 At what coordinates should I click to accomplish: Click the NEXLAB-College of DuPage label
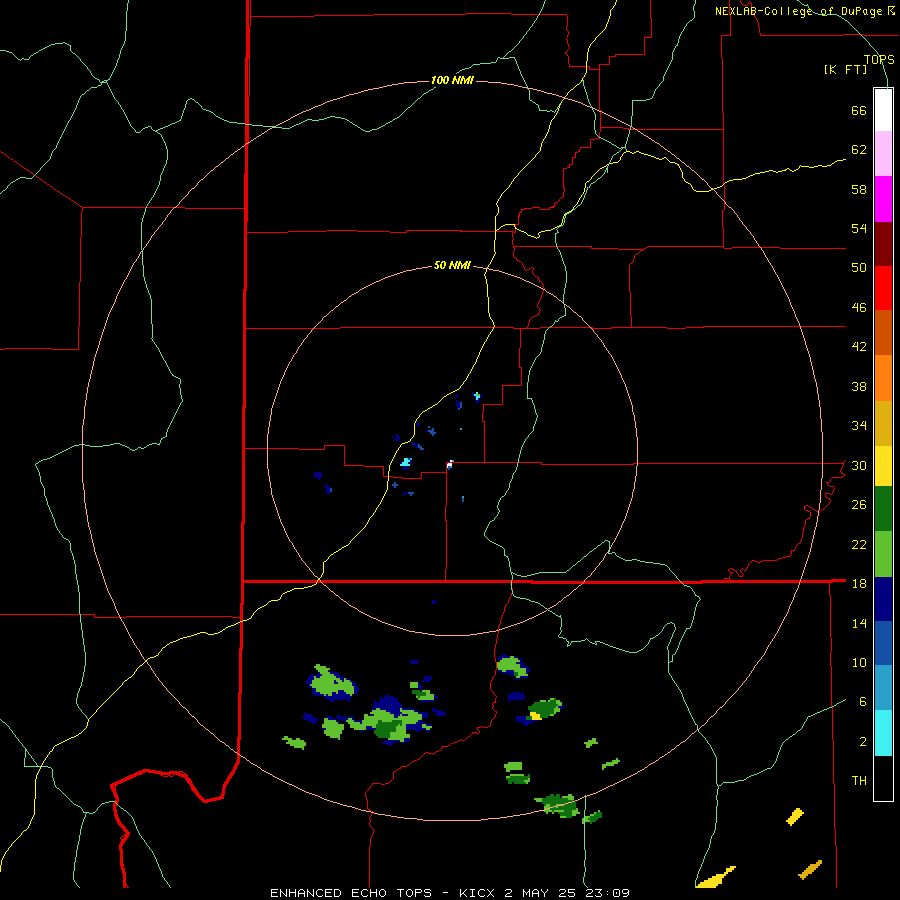pyautogui.click(x=798, y=11)
